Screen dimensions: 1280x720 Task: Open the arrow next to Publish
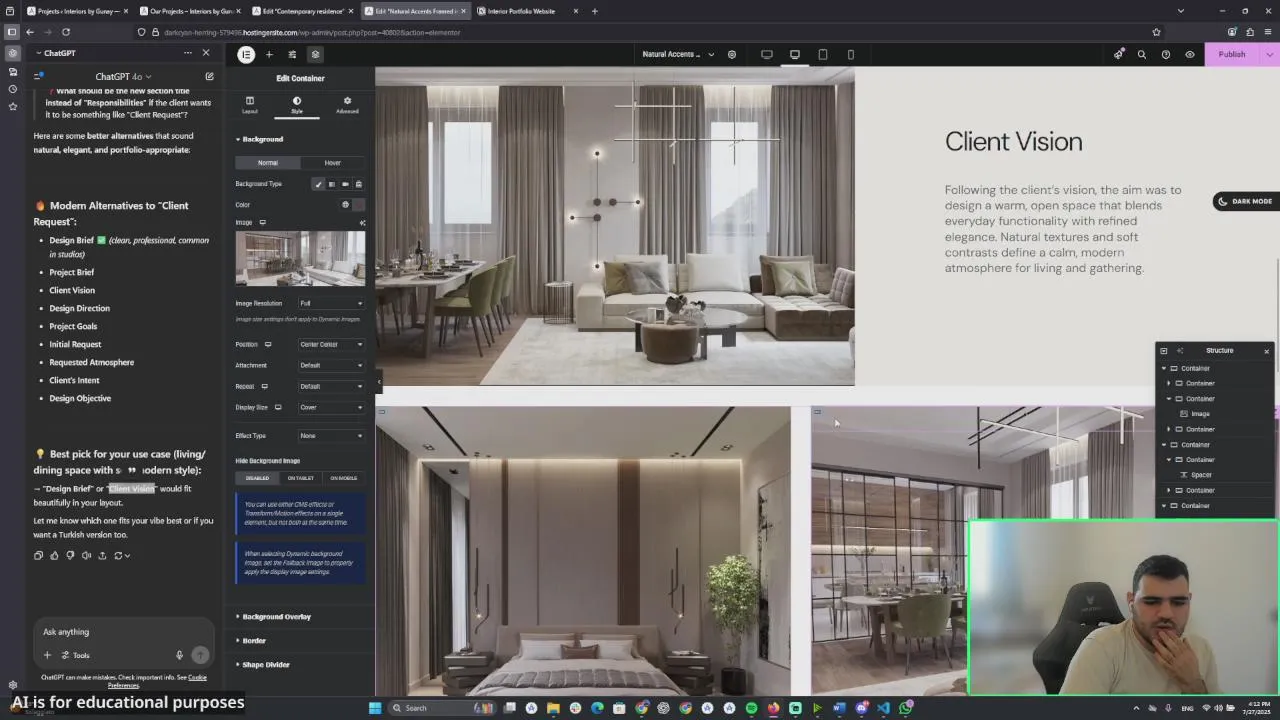[1270, 54]
